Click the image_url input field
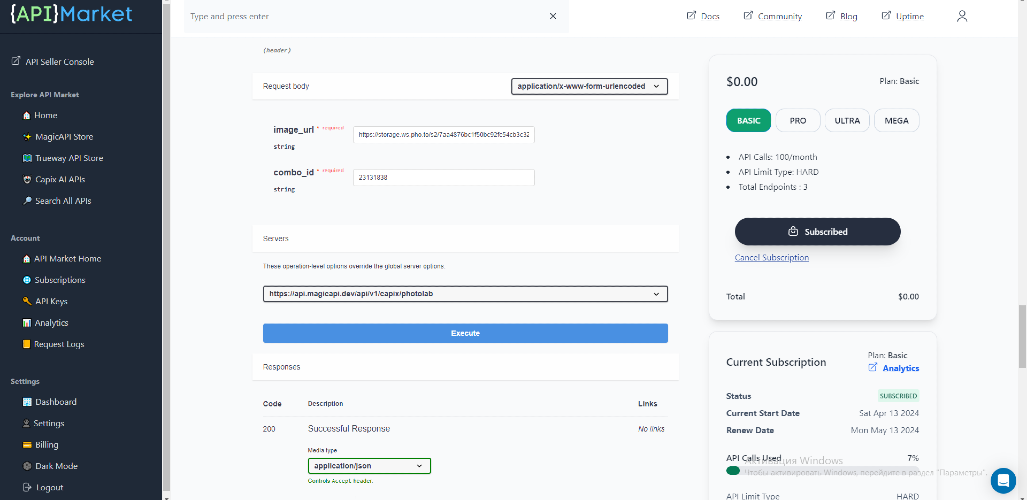This screenshot has width=1027, height=500. (444, 133)
